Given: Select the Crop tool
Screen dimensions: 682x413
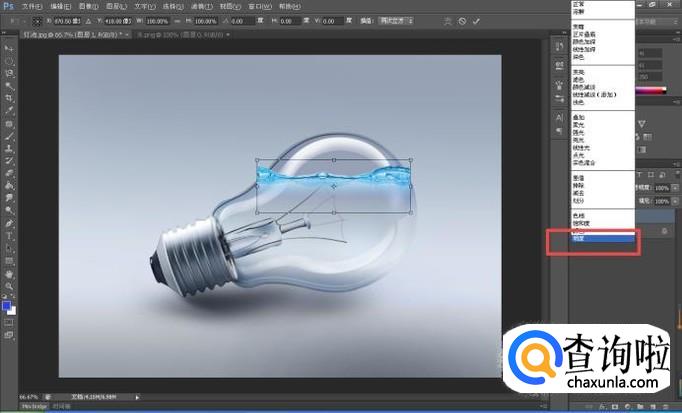Looking at the screenshot, I should pyautogui.click(x=9, y=99).
